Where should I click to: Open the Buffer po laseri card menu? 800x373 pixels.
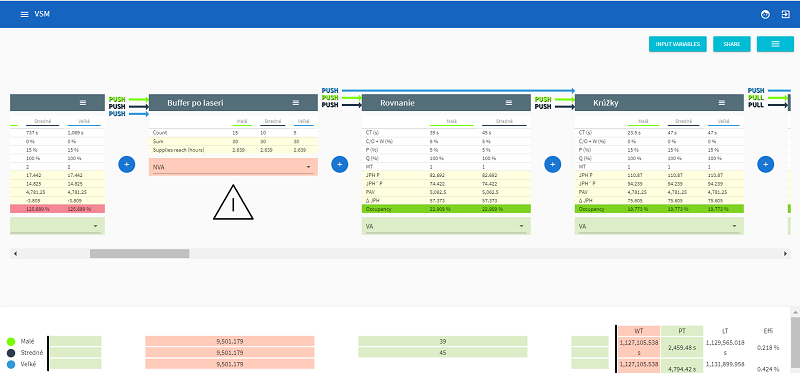coord(296,103)
